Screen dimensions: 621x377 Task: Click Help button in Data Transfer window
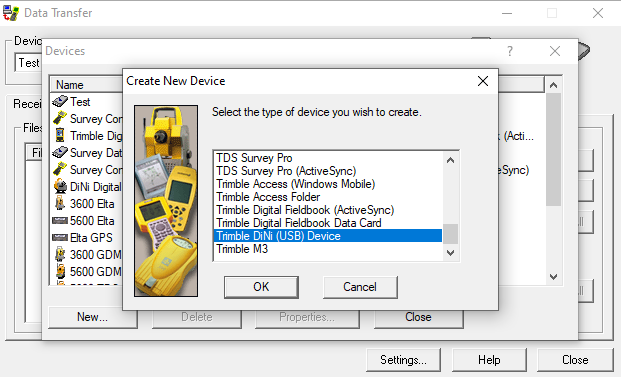pyautogui.click(x=489, y=360)
